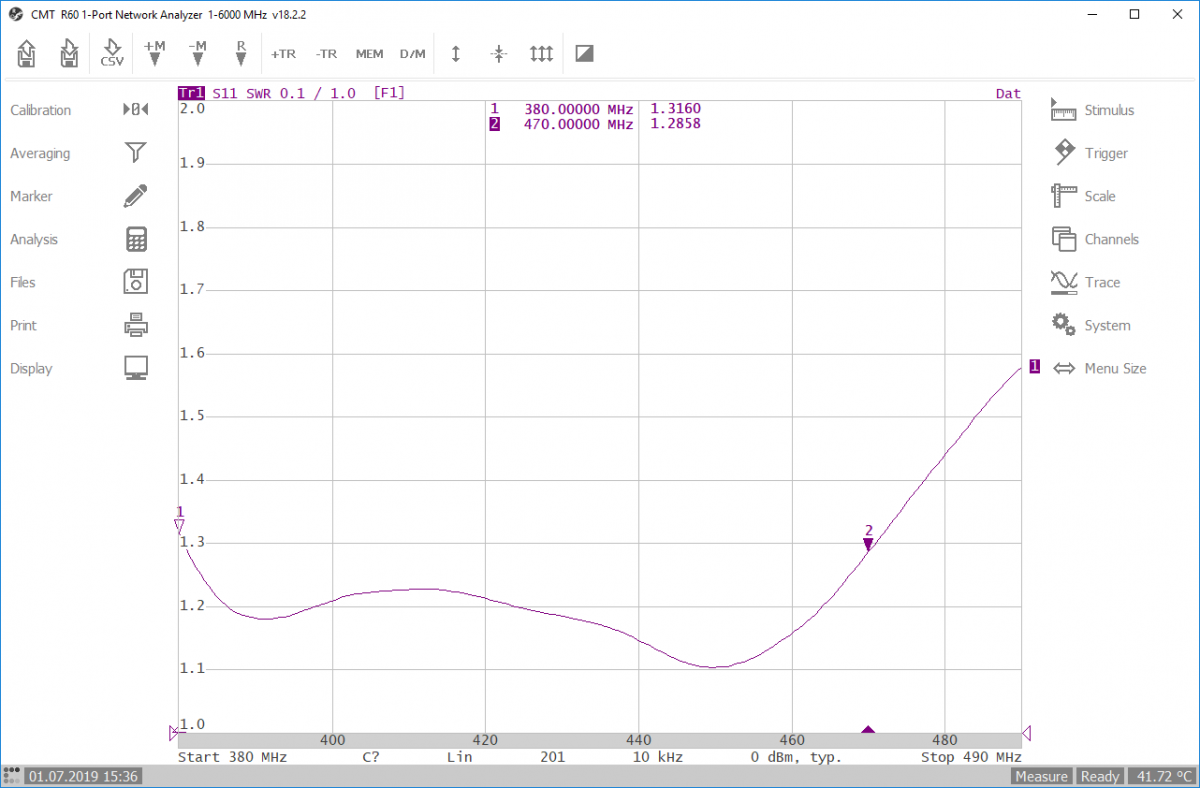Click the D/M data/memory toolbar button
1200x788 pixels.
[413, 54]
